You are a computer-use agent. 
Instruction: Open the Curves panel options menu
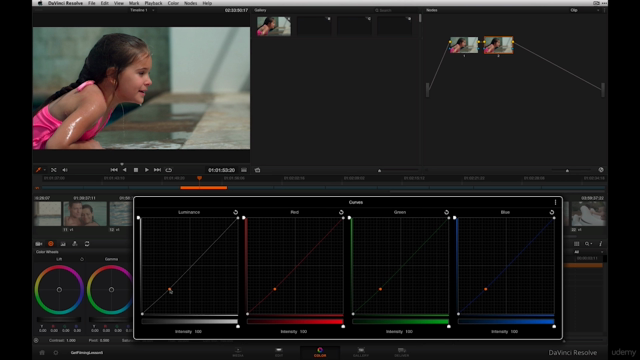[556, 202]
